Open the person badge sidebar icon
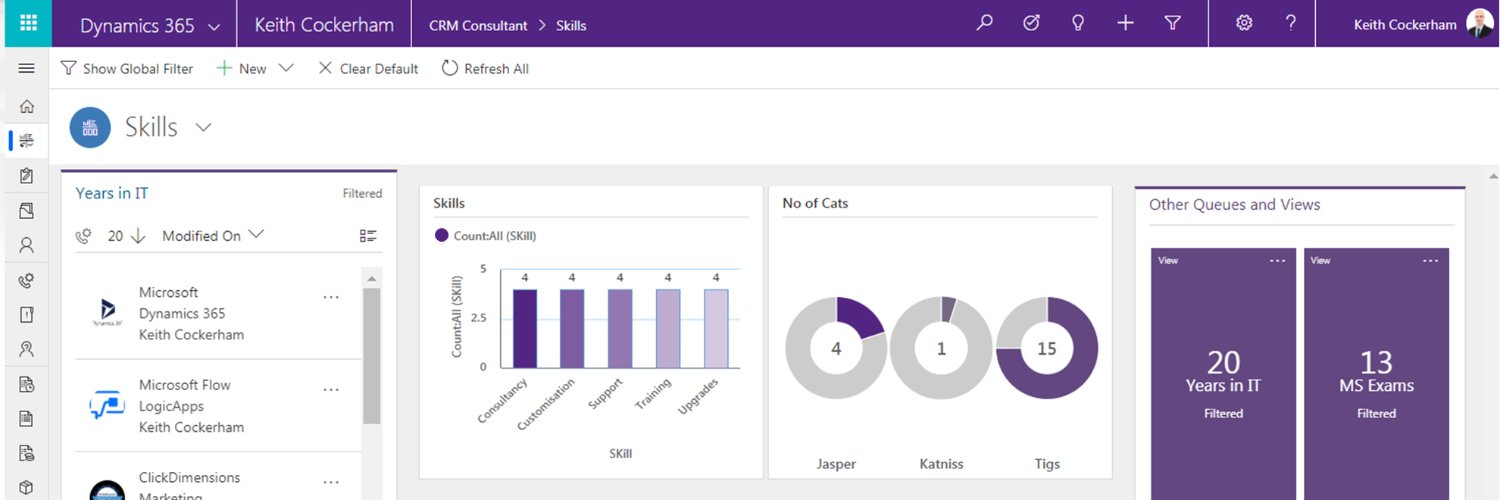This screenshot has height=500, width=1500. [27, 349]
